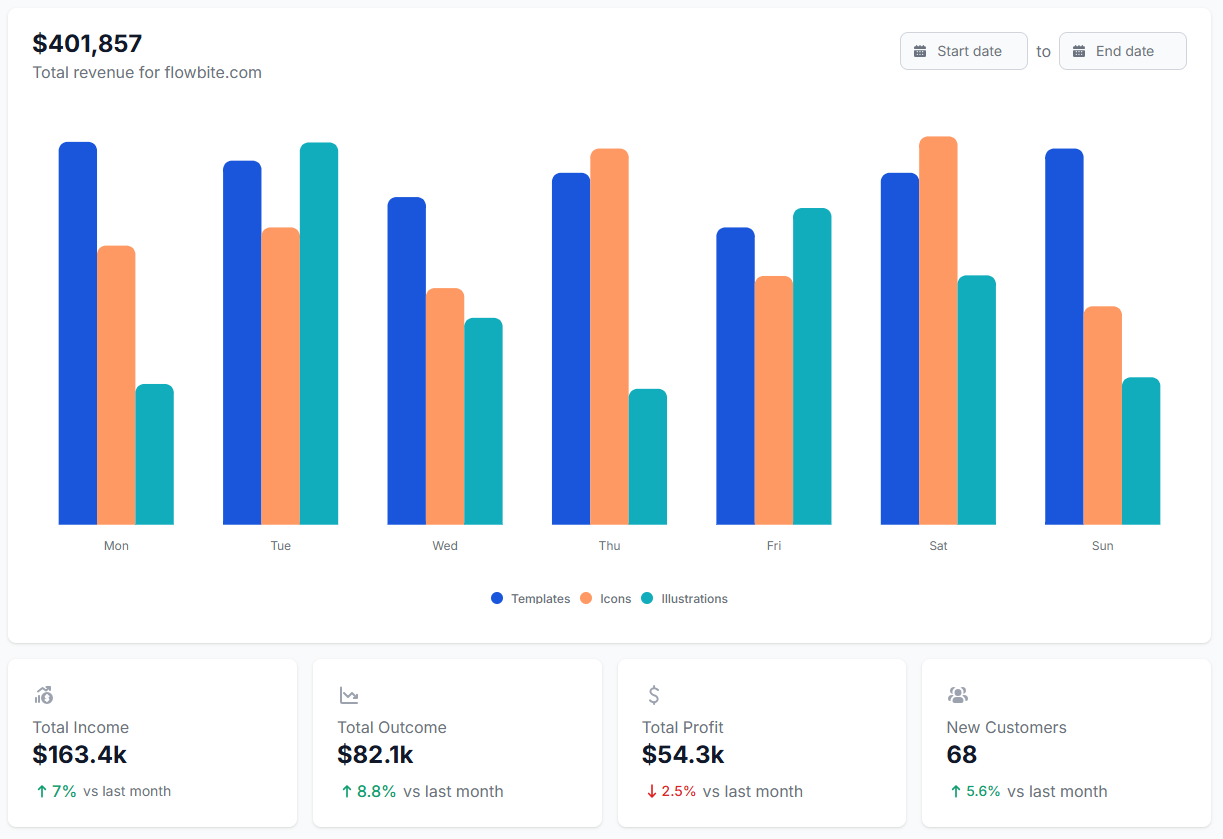
Task: Click the Total Profit dollar sign icon
Action: 653,694
